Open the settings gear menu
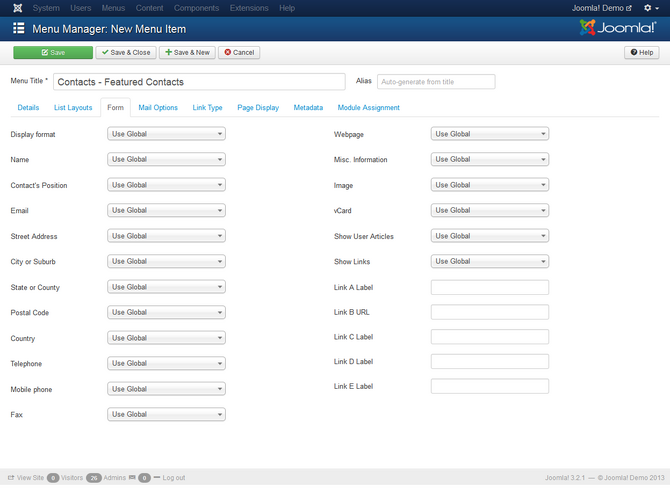Screen dimensions: 670x501 pos(650,8)
